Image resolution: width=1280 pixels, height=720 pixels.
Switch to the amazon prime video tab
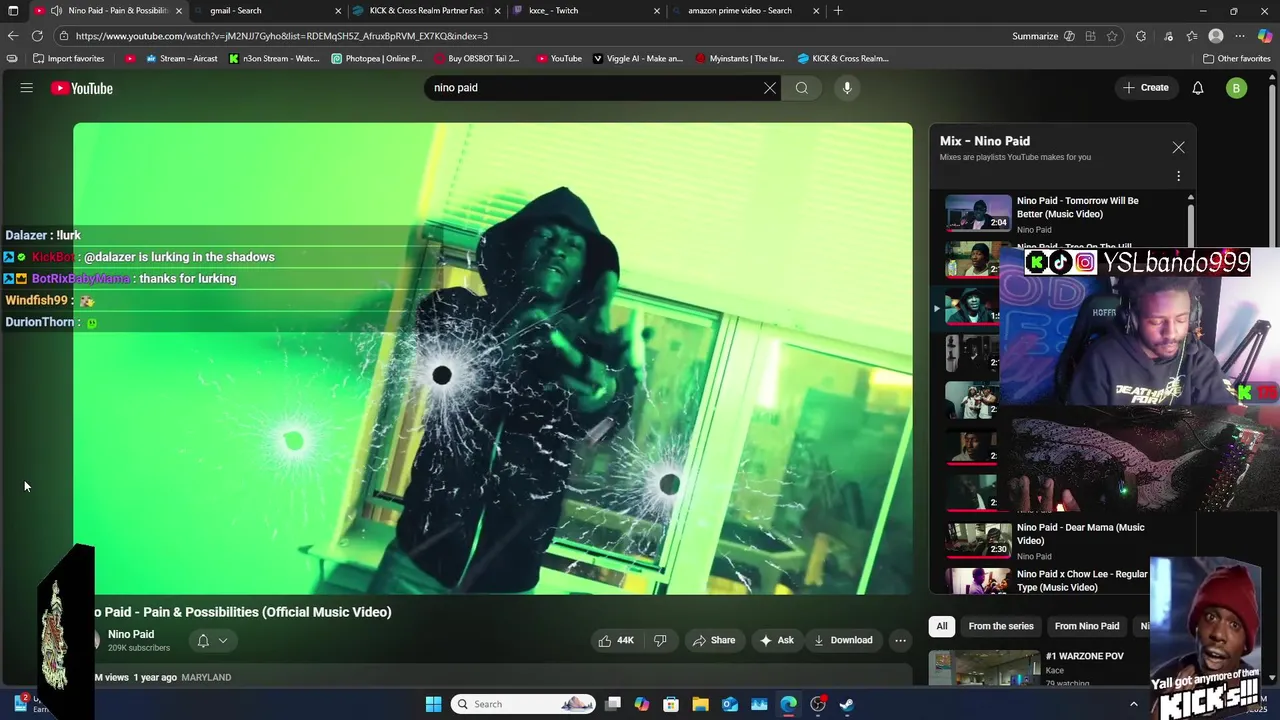pyautogui.click(x=746, y=11)
